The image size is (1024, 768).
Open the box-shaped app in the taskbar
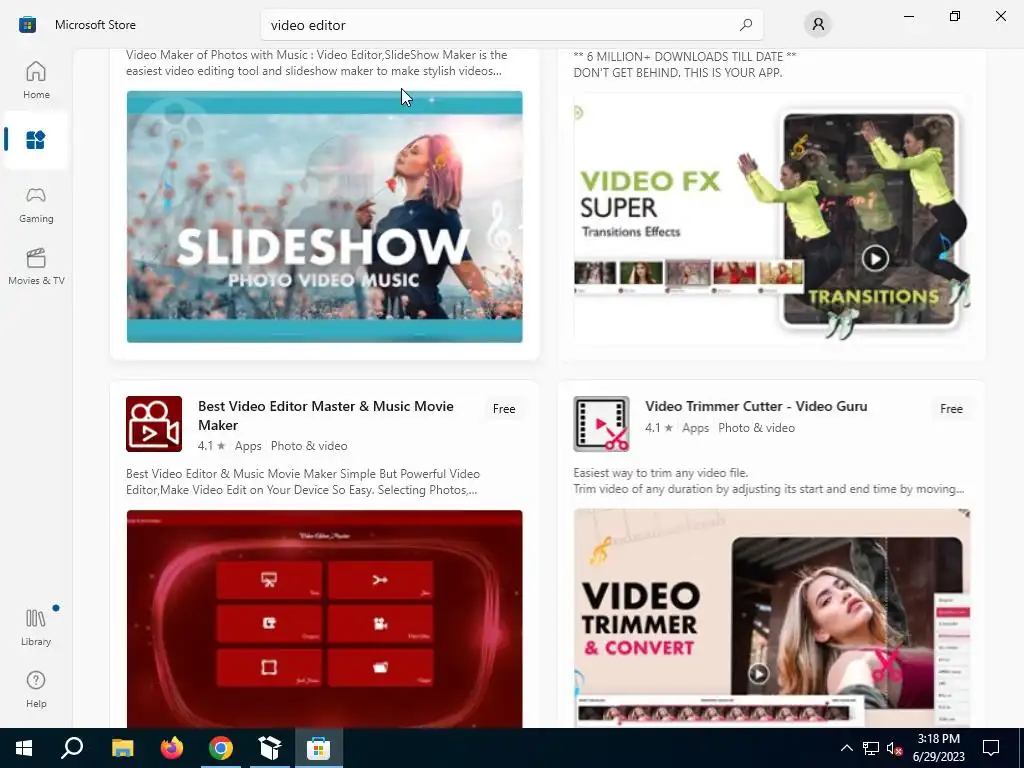(270, 748)
